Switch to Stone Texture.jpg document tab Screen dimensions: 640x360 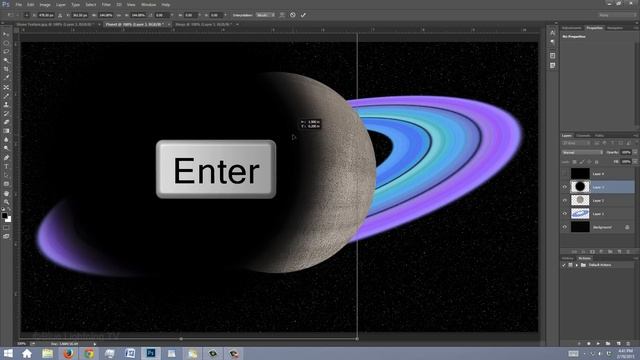pyautogui.click(x=56, y=24)
